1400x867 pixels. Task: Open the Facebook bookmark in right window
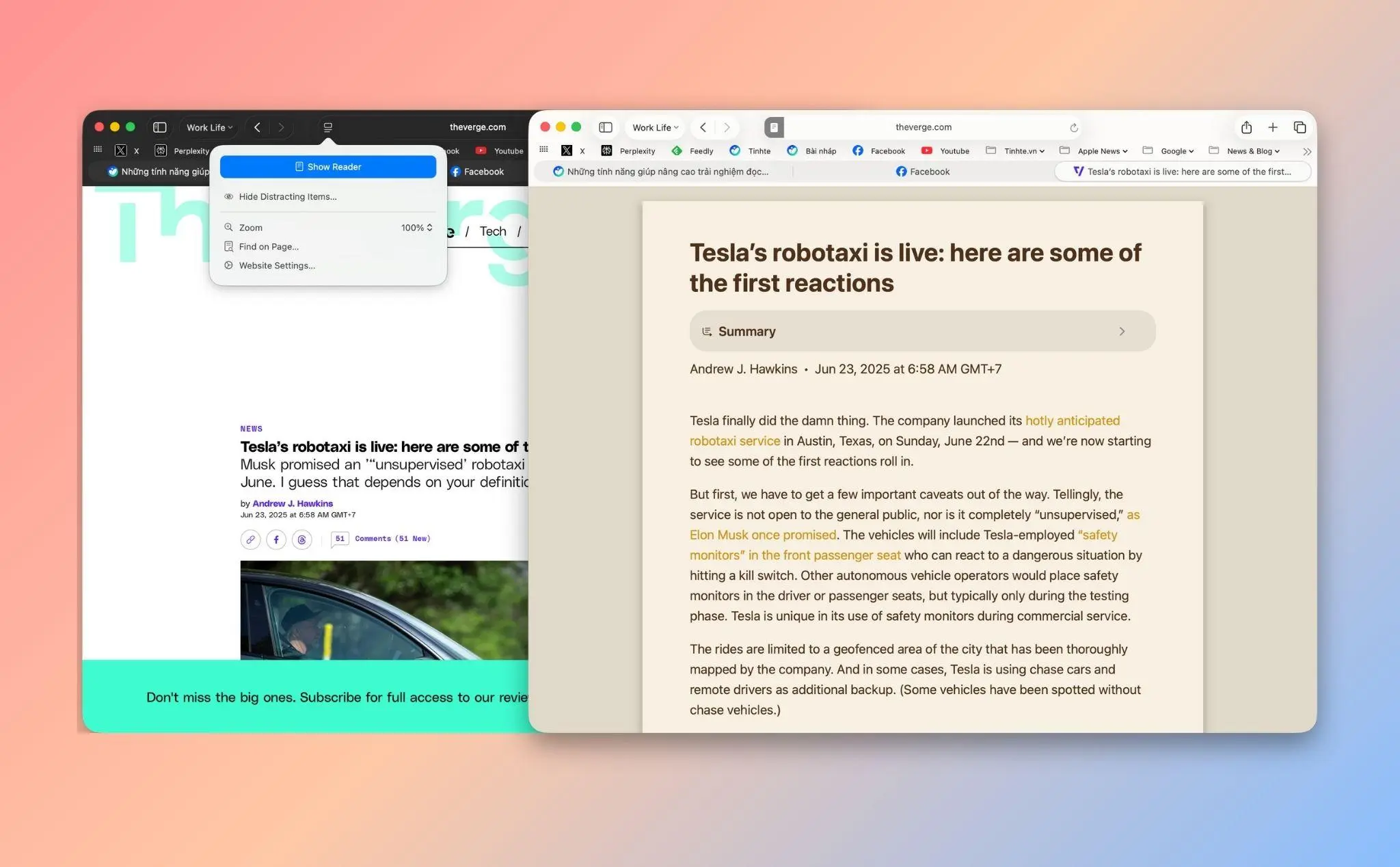click(878, 150)
